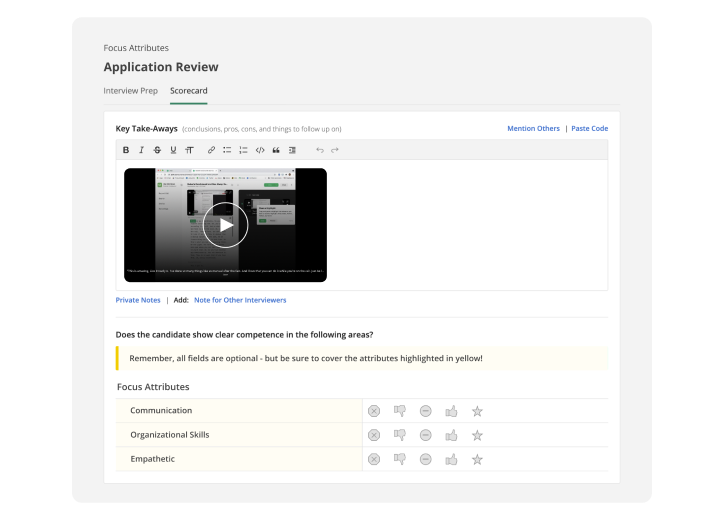Open Mention Others link
Screen dimensions: 724x520
(533, 128)
